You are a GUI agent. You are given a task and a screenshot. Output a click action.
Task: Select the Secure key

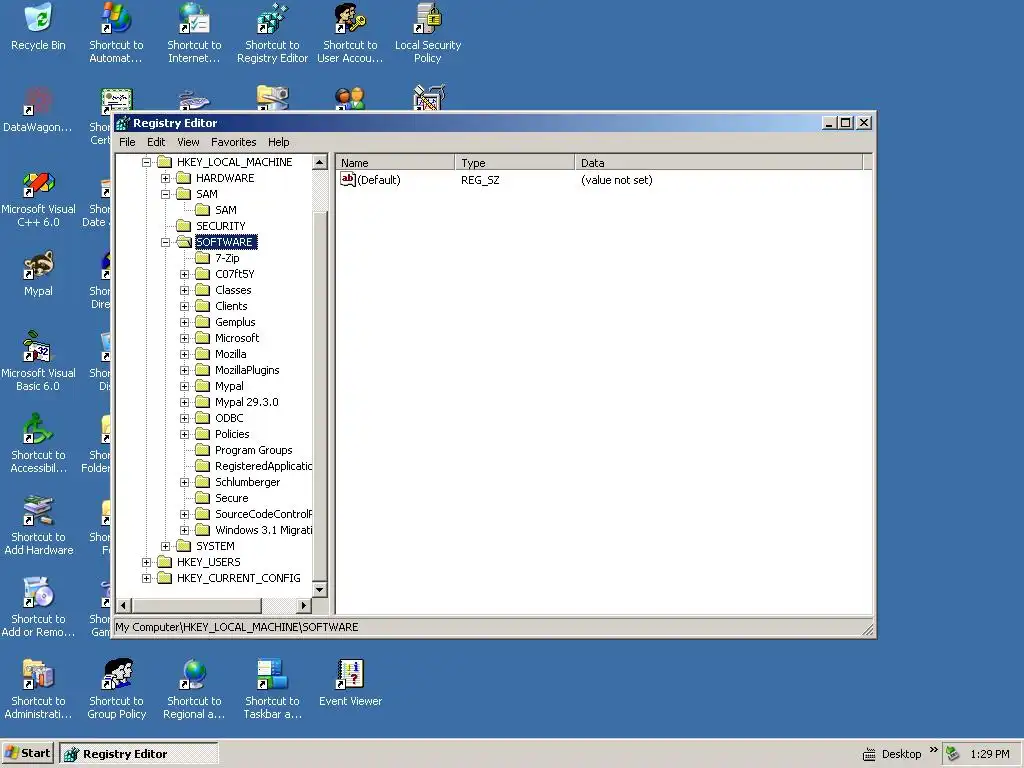click(232, 498)
